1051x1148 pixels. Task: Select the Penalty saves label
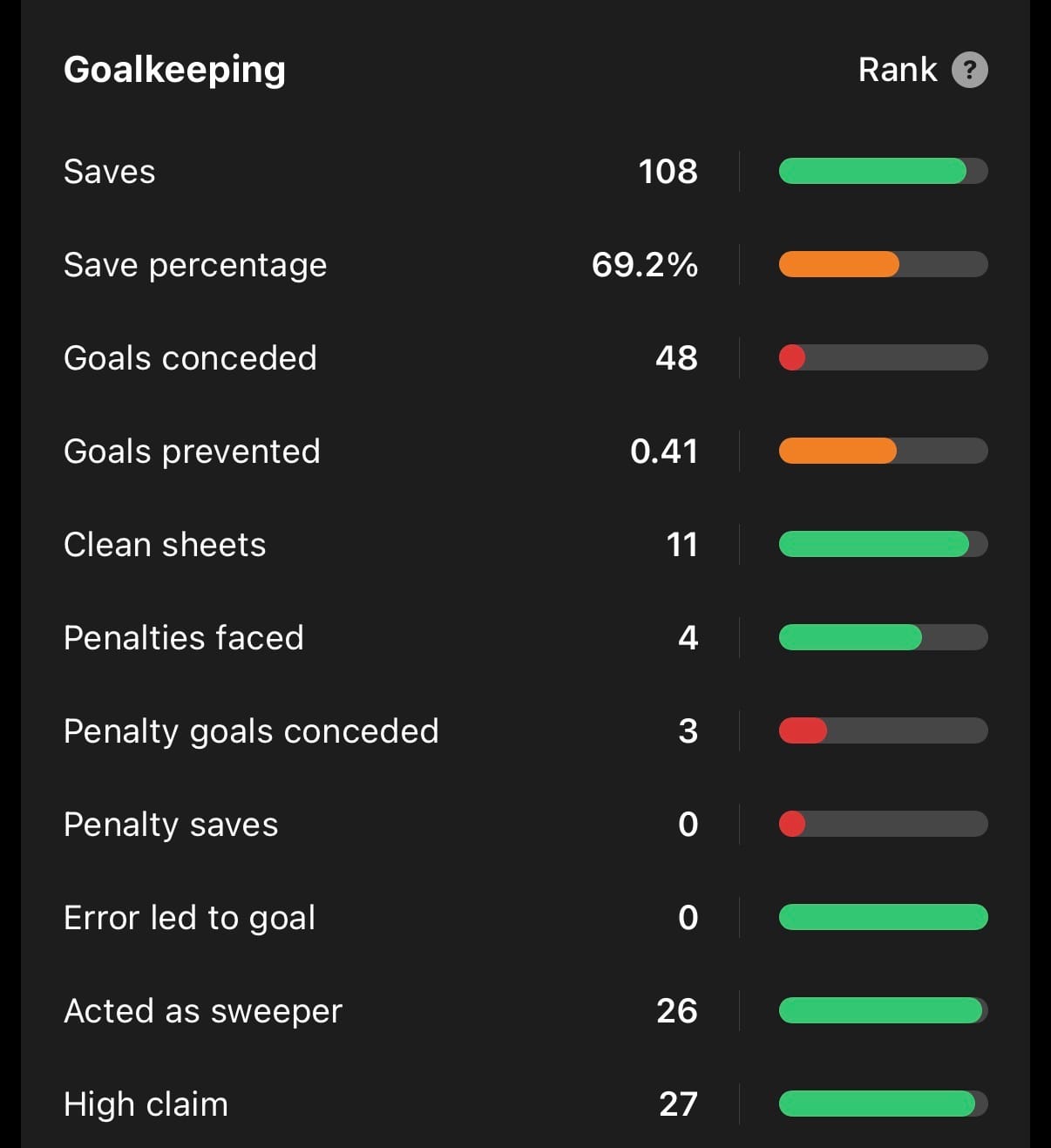pyautogui.click(x=171, y=825)
